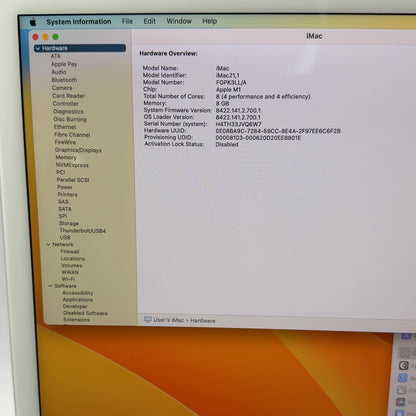Select Applications under Software
The image size is (416, 416).
[x=78, y=299]
